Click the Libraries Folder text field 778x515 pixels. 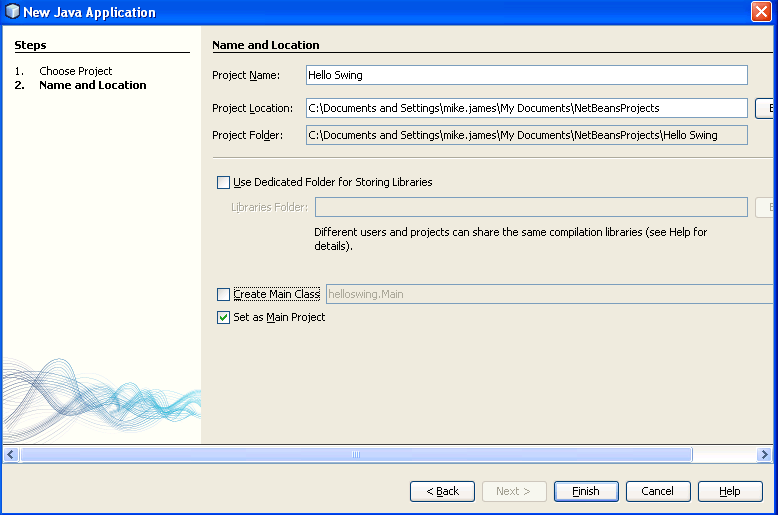pos(530,207)
